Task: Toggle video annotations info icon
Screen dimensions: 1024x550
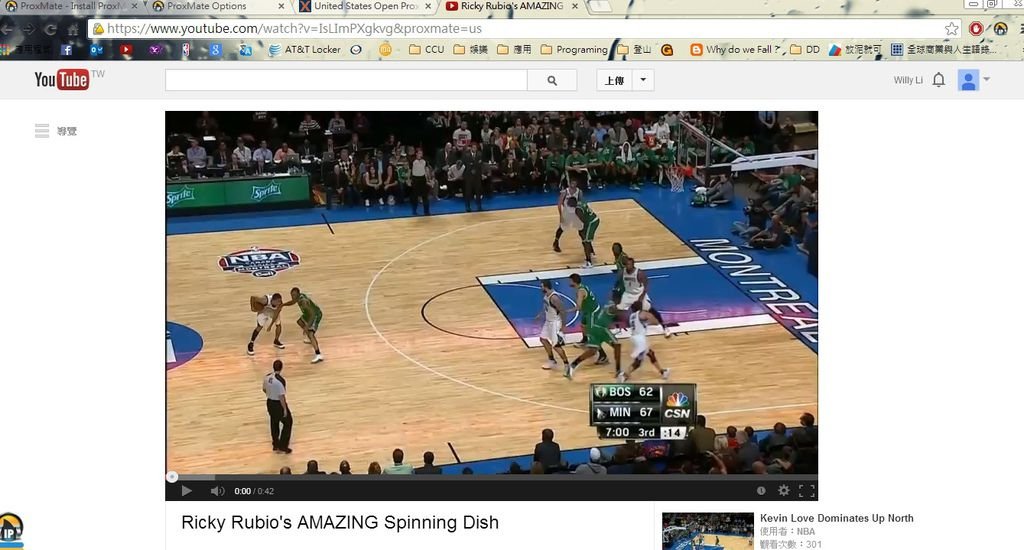Action: point(761,491)
